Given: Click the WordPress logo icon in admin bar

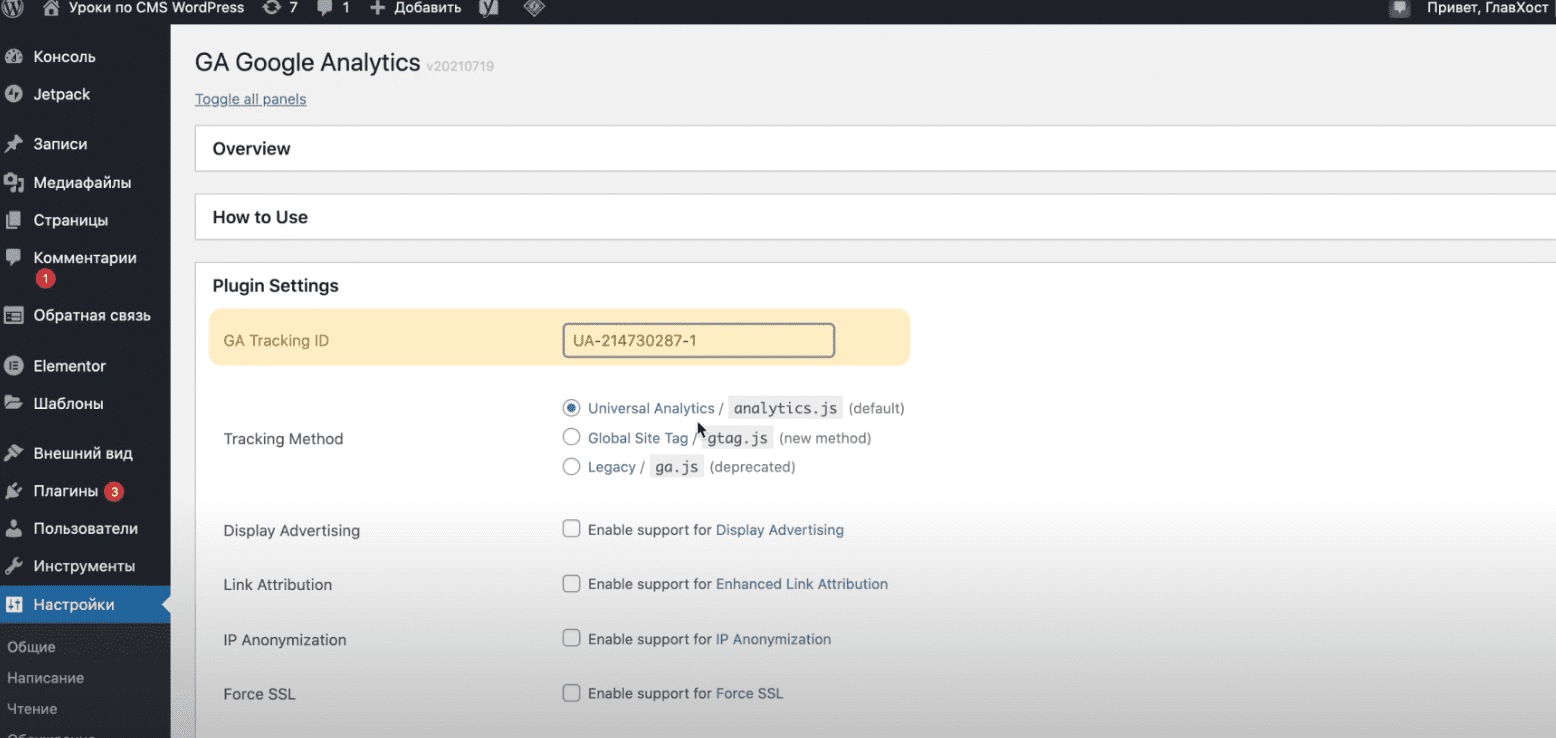Looking at the screenshot, I should [x=12, y=8].
